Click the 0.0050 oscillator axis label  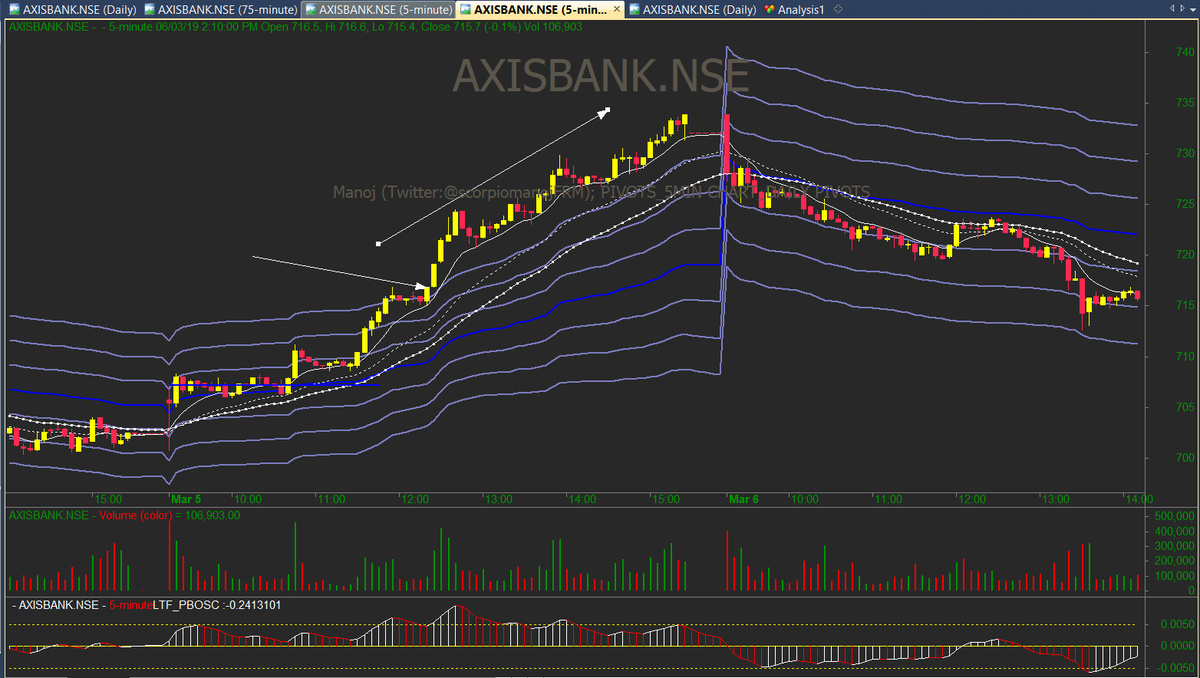click(x=1175, y=625)
